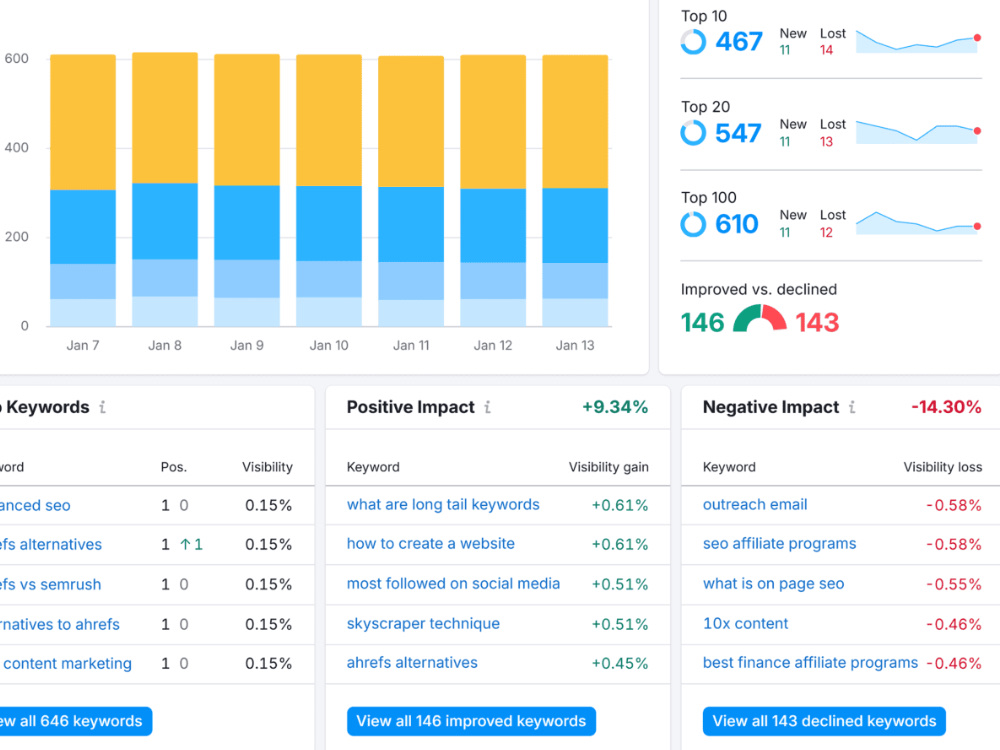Click the Visibility column header in Keywords table
The image size is (1000, 750).
267,467
